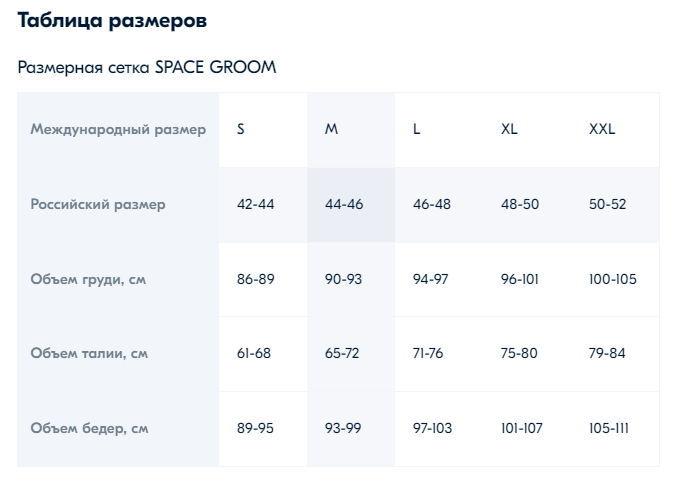Select the 86-89 chest measurement cell
This screenshot has width=677, height=489.
coord(255,280)
